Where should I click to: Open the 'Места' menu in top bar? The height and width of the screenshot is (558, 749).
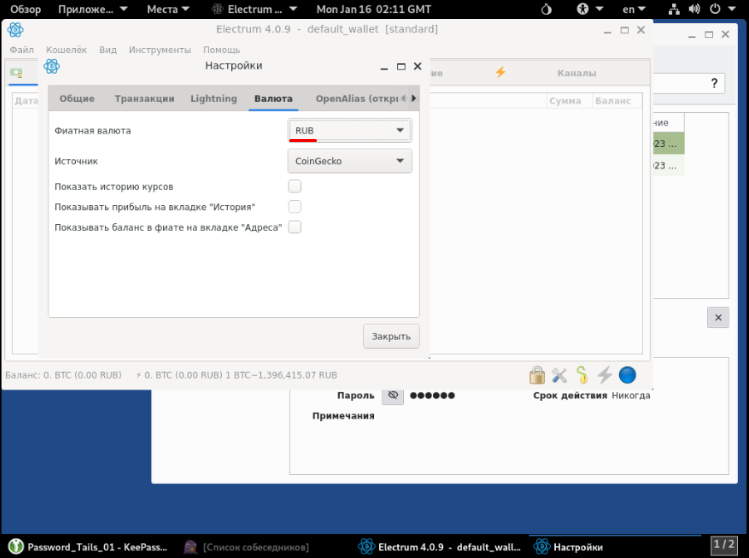167,9
